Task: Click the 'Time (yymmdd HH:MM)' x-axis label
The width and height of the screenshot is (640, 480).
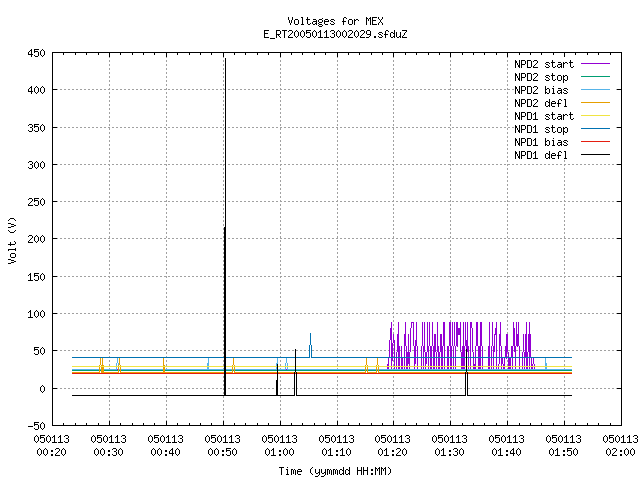Action: pos(335,471)
